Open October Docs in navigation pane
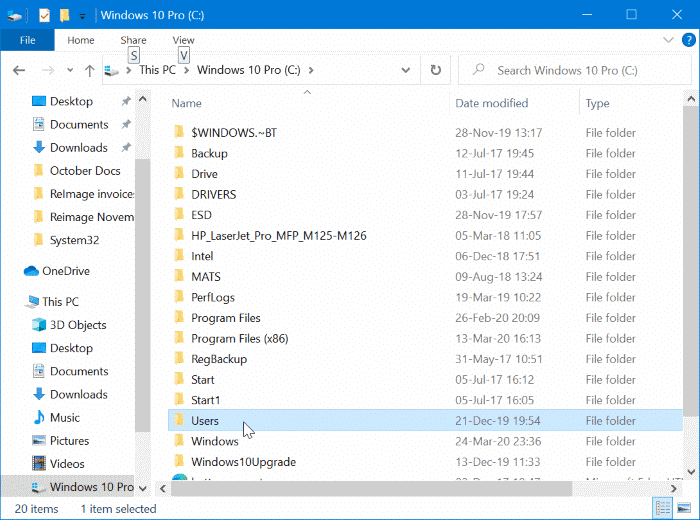 click(x=85, y=171)
